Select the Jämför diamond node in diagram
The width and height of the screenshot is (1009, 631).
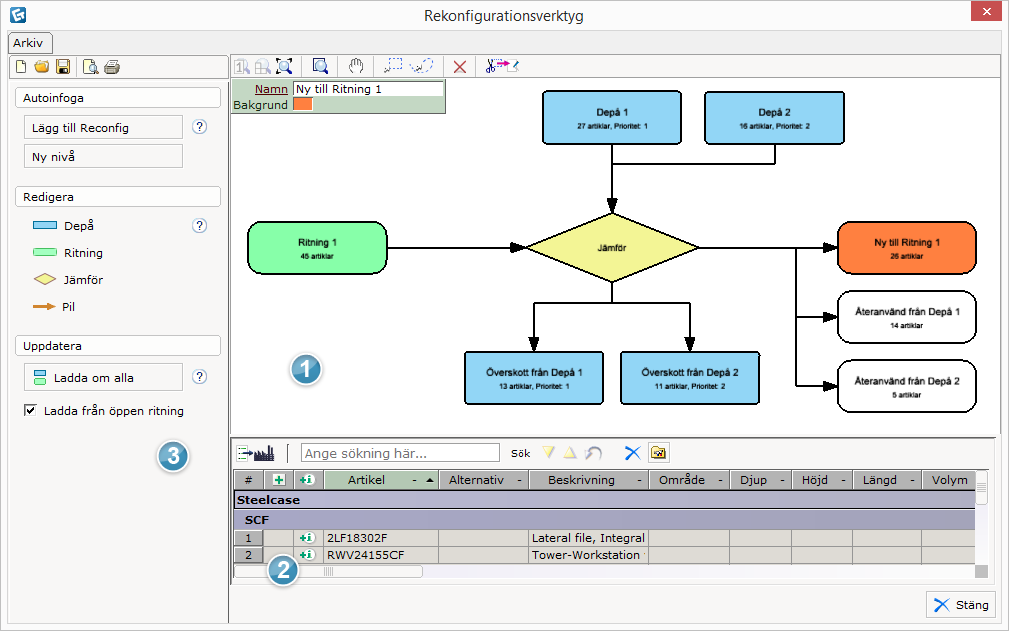[612, 247]
